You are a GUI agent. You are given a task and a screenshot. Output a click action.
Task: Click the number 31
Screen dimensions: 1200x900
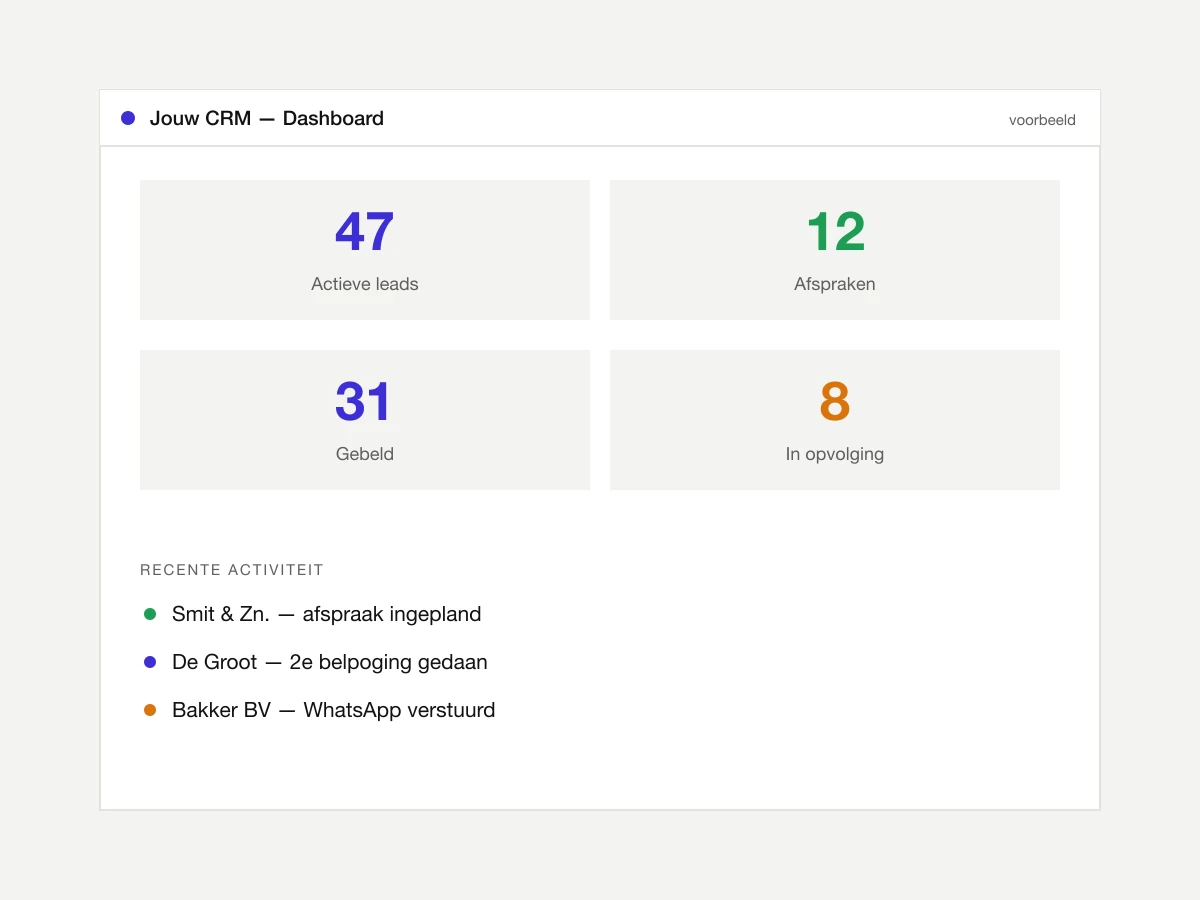[364, 402]
